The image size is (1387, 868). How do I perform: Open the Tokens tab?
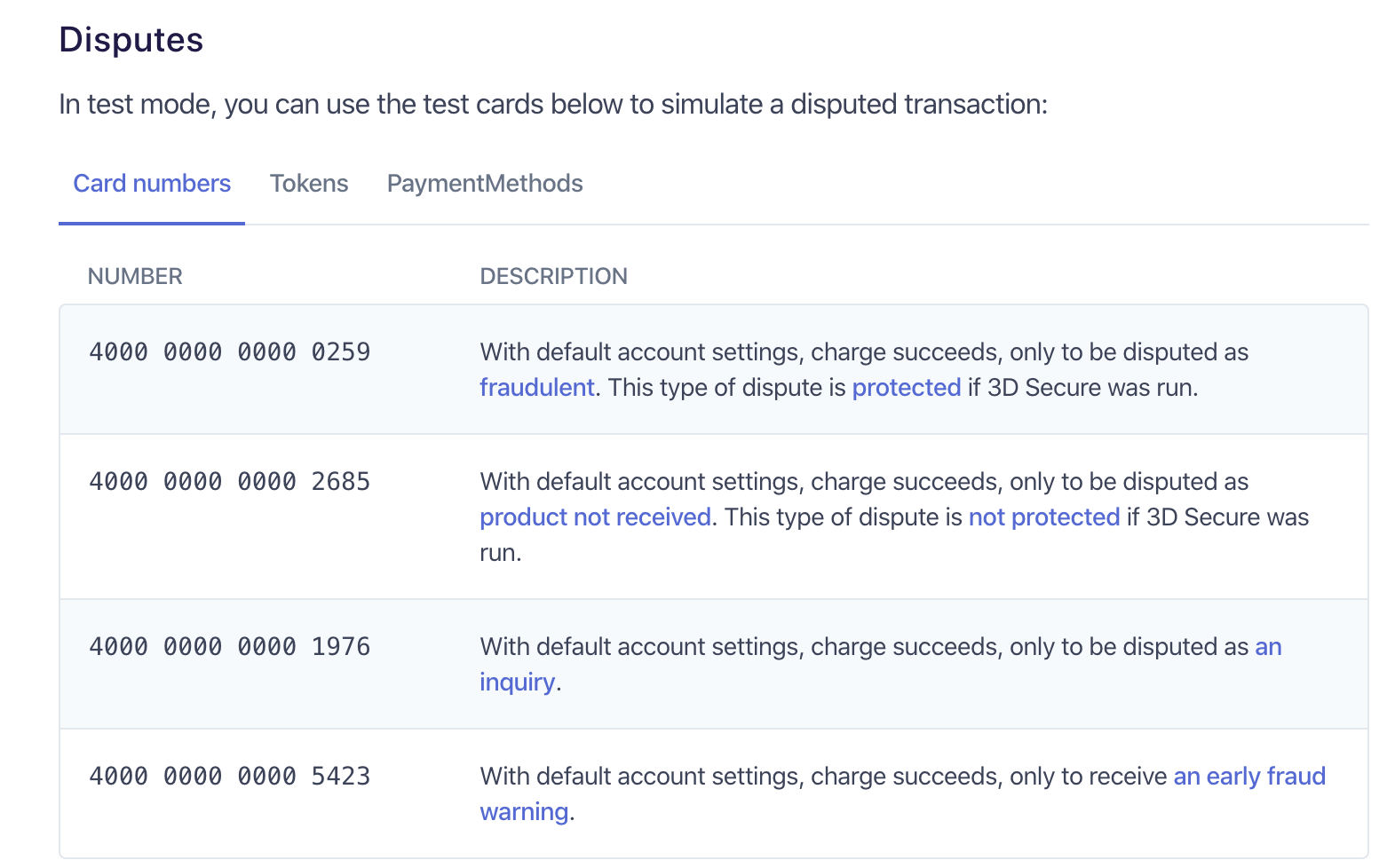[309, 184]
